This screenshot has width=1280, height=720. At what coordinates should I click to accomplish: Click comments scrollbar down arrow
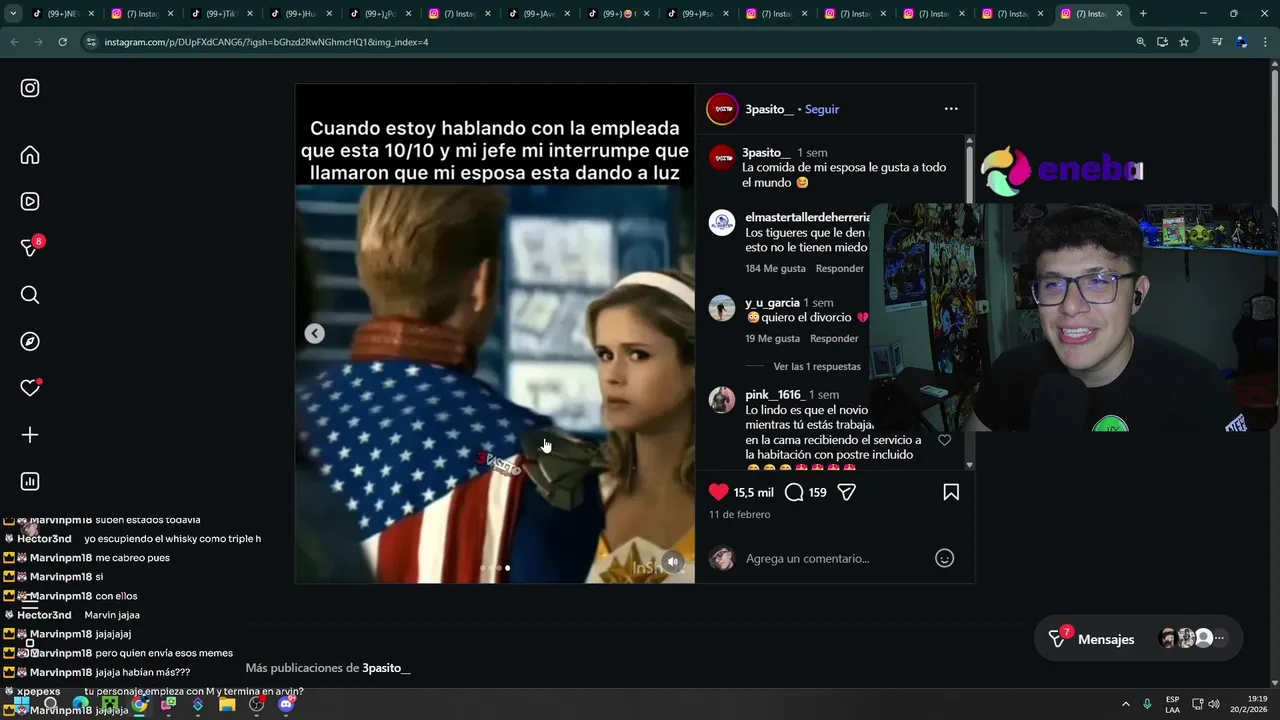(x=968, y=465)
